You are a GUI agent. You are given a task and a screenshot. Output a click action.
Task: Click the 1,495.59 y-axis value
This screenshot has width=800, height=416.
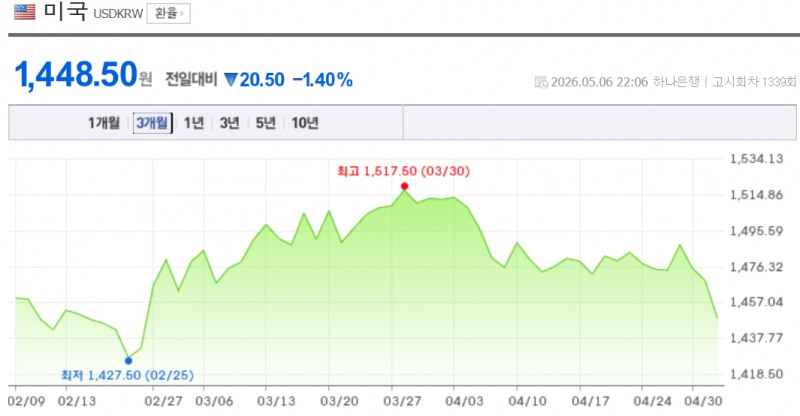[x=756, y=231]
